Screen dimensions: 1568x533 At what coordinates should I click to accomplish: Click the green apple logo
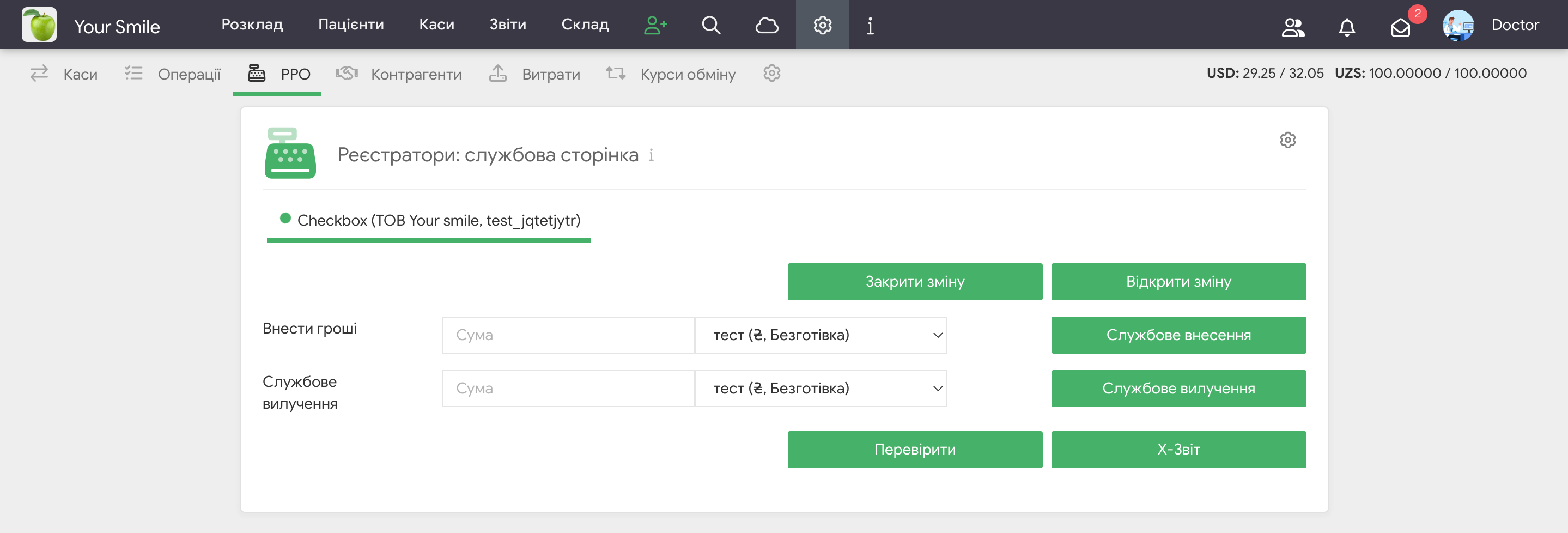(x=39, y=25)
